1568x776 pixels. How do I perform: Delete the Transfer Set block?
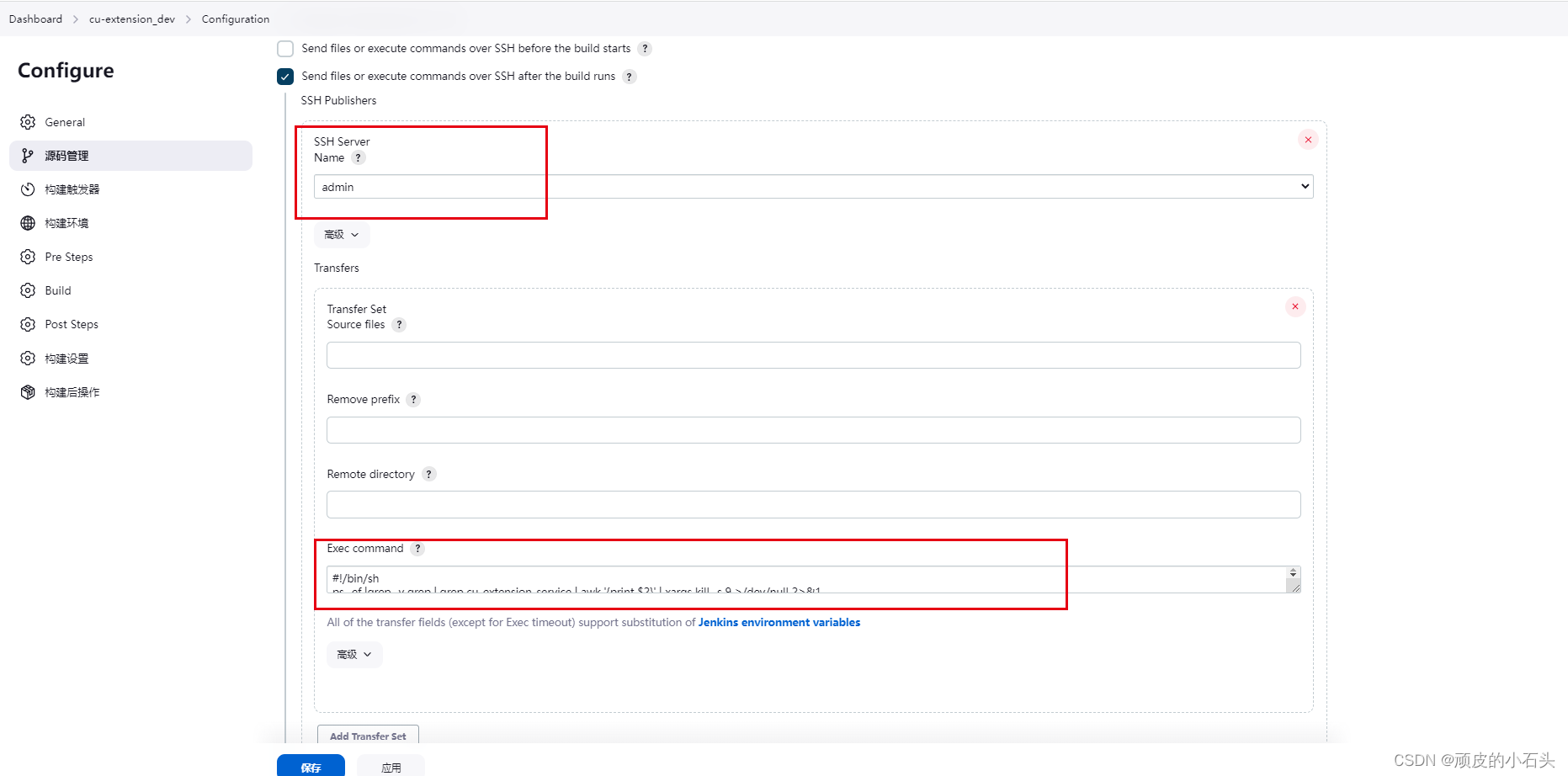(x=1295, y=306)
